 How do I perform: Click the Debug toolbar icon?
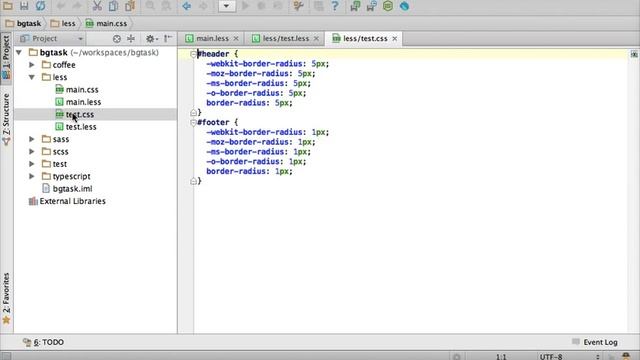(261, 6)
